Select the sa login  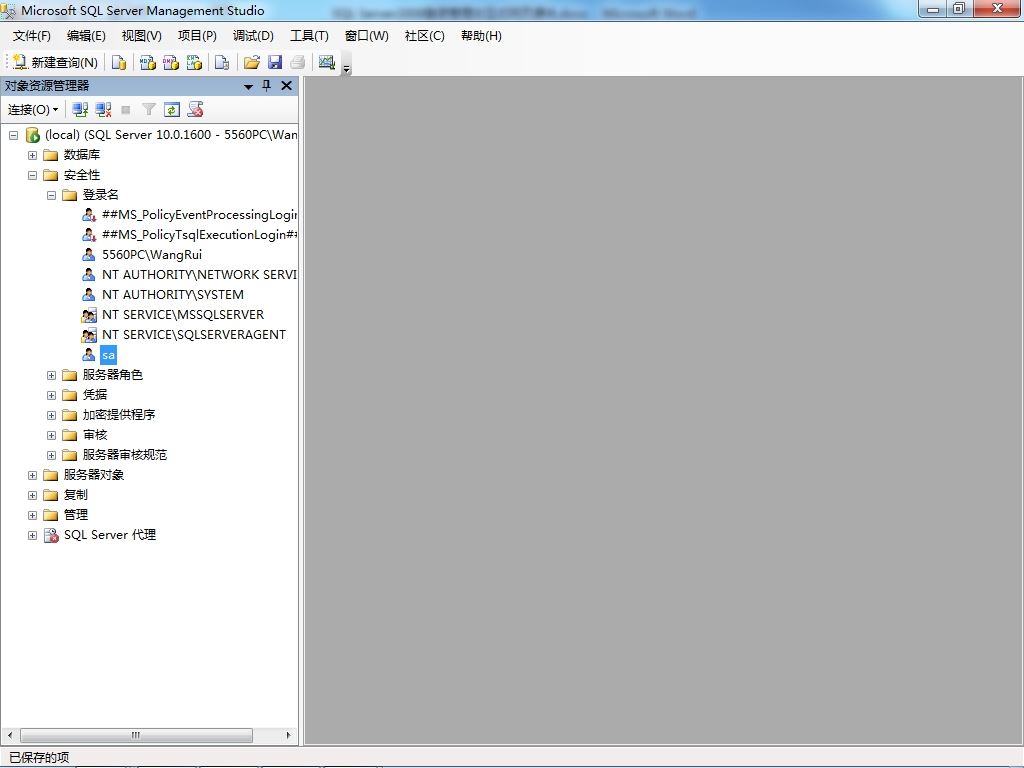pyautogui.click(x=108, y=355)
